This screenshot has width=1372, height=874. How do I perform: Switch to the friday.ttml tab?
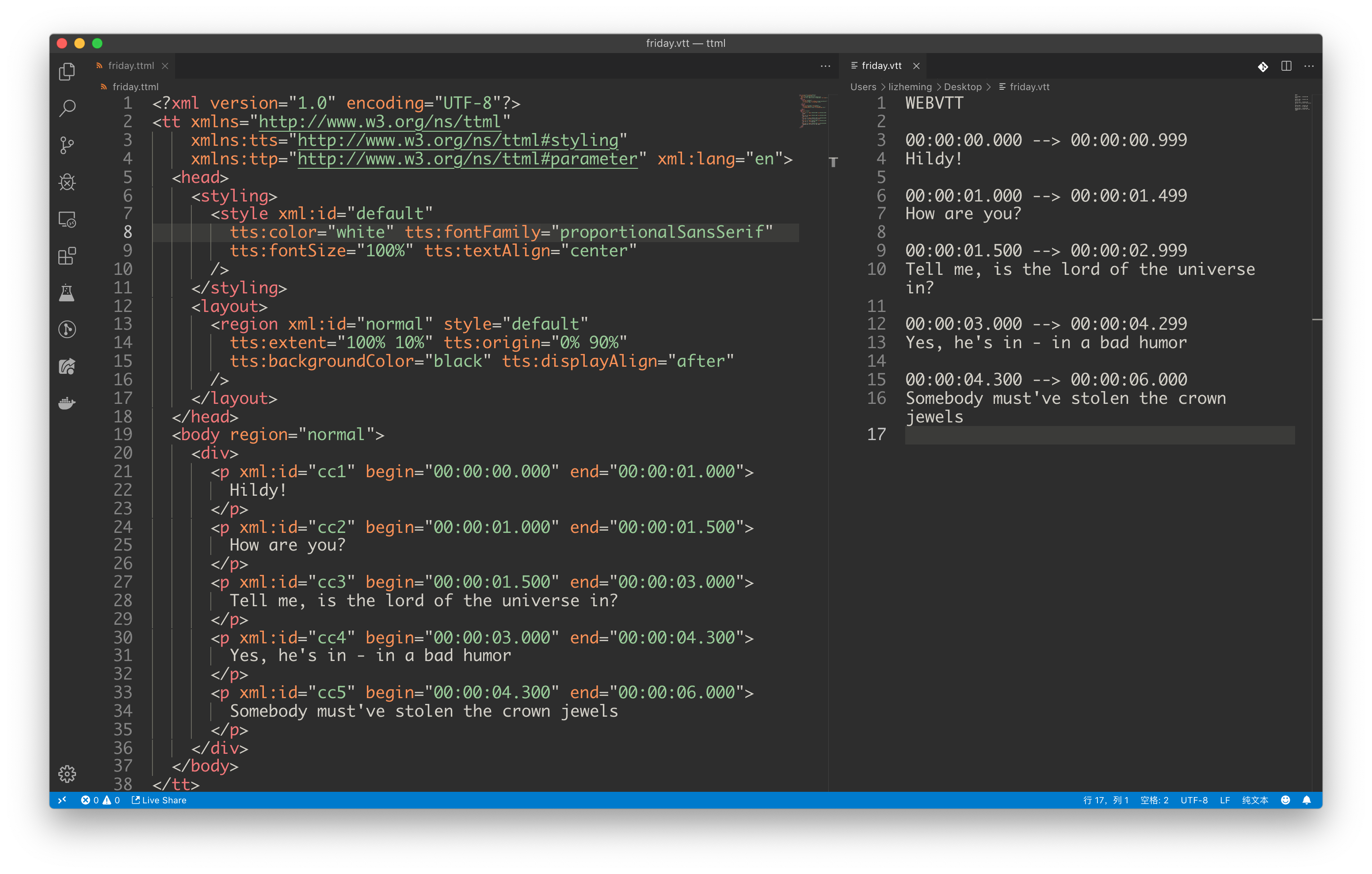tap(131, 66)
